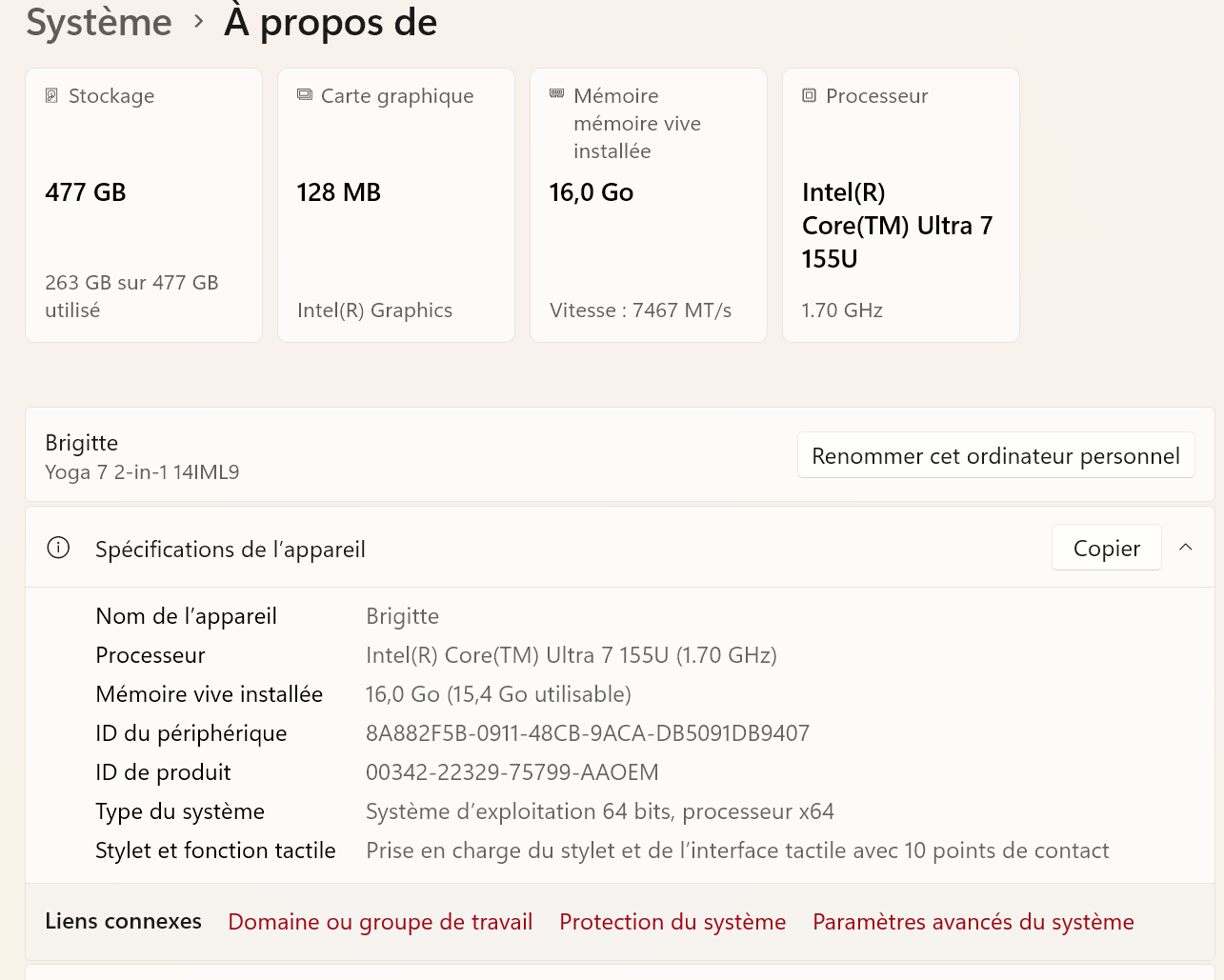Open Protection du système
The width and height of the screenshot is (1224, 980).
[x=672, y=921]
